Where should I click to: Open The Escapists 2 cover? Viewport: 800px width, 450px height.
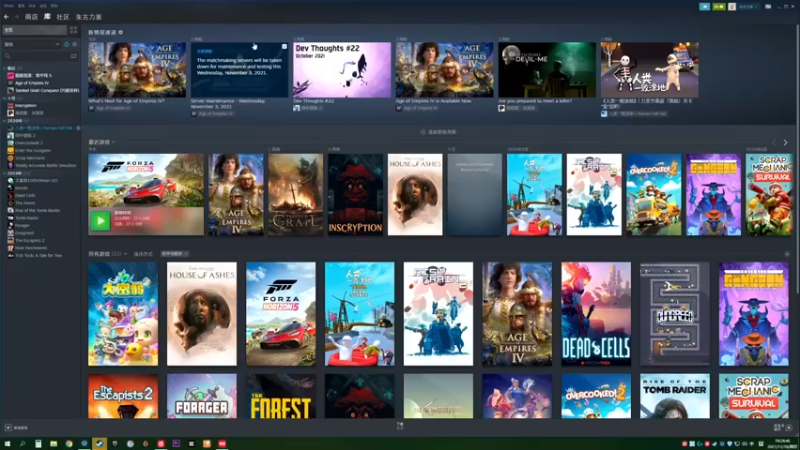123,396
